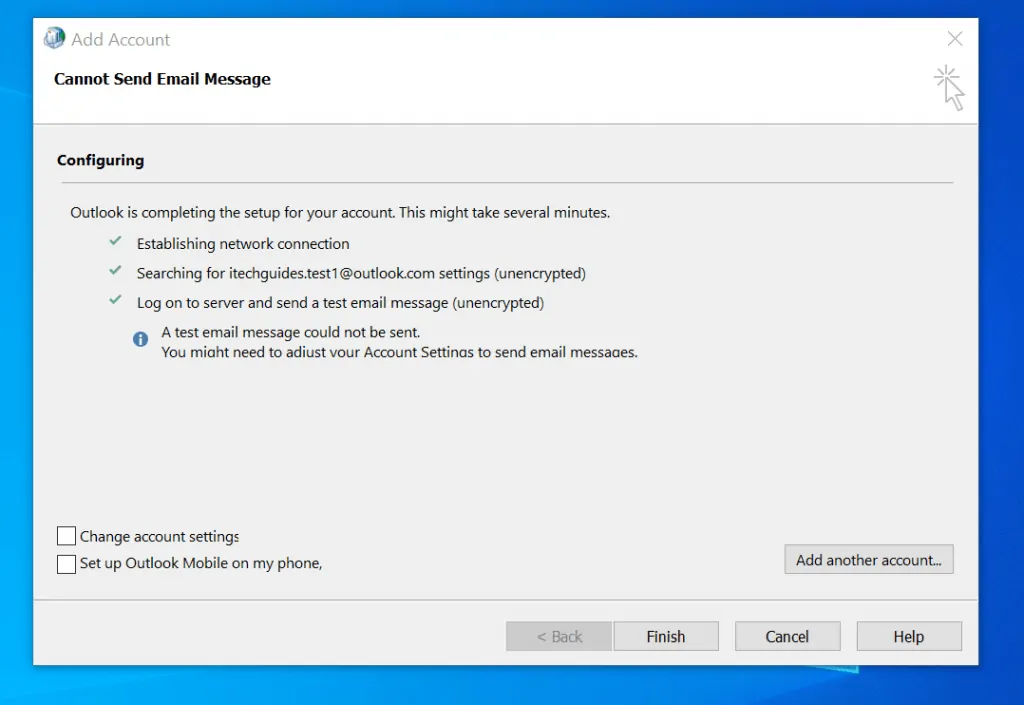Click 'Outlook is completing the setup' sentence

coord(340,213)
